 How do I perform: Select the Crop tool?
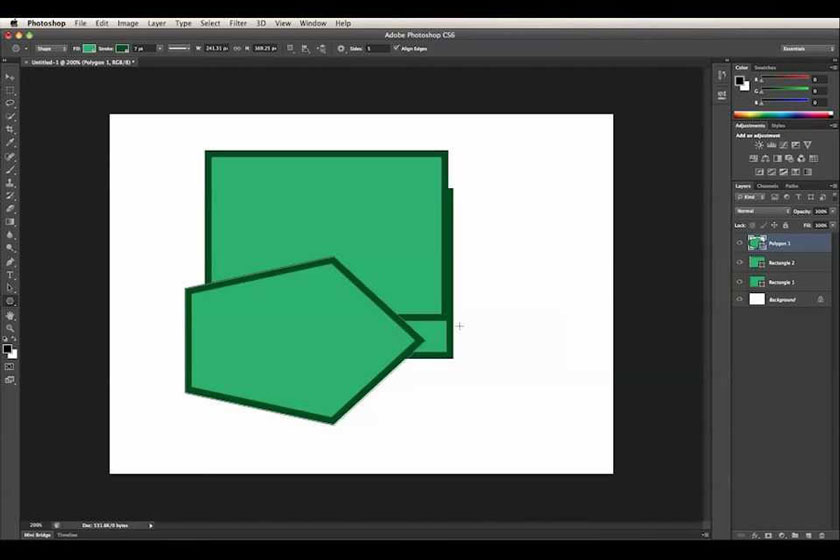10,130
